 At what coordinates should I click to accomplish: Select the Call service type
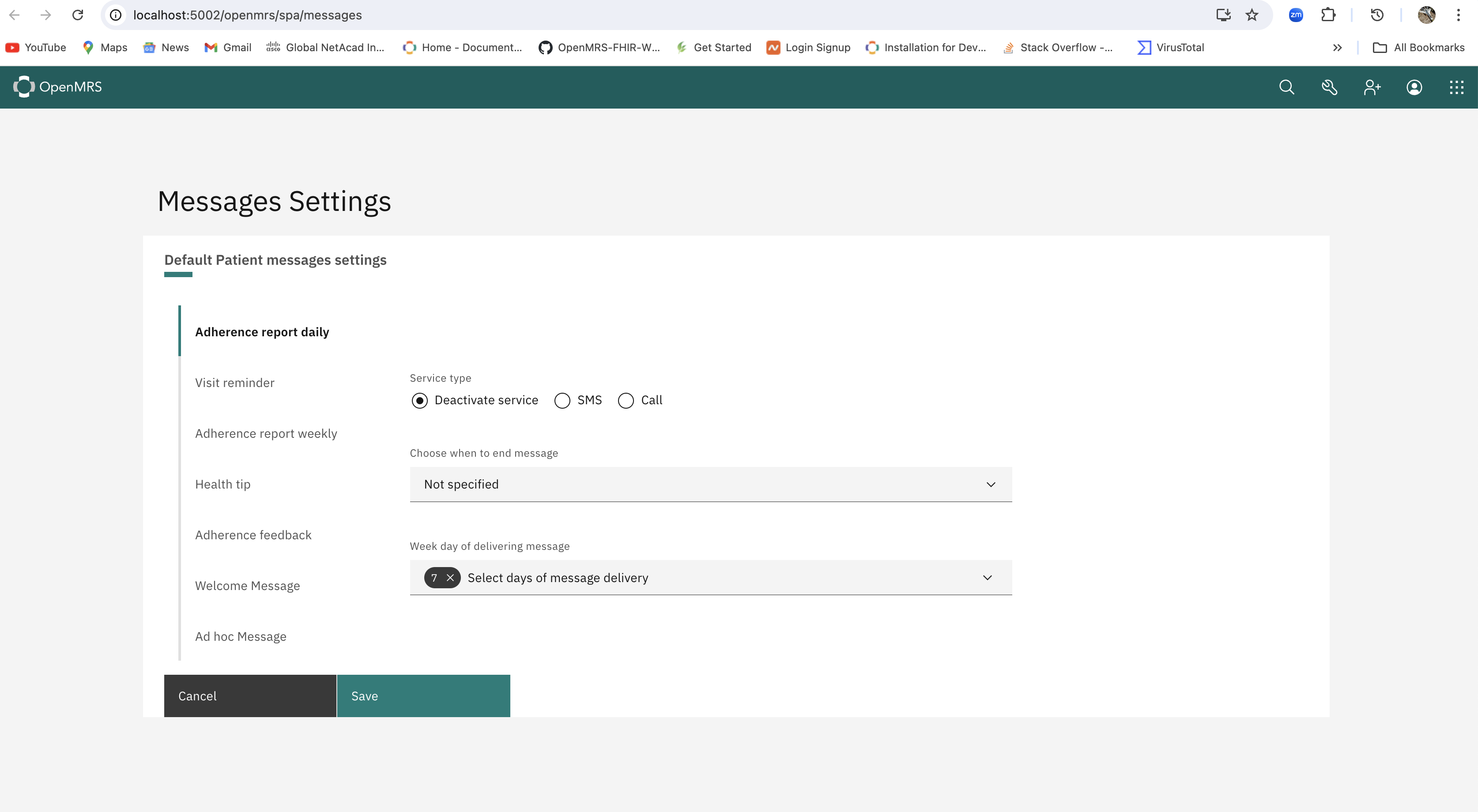(626, 400)
